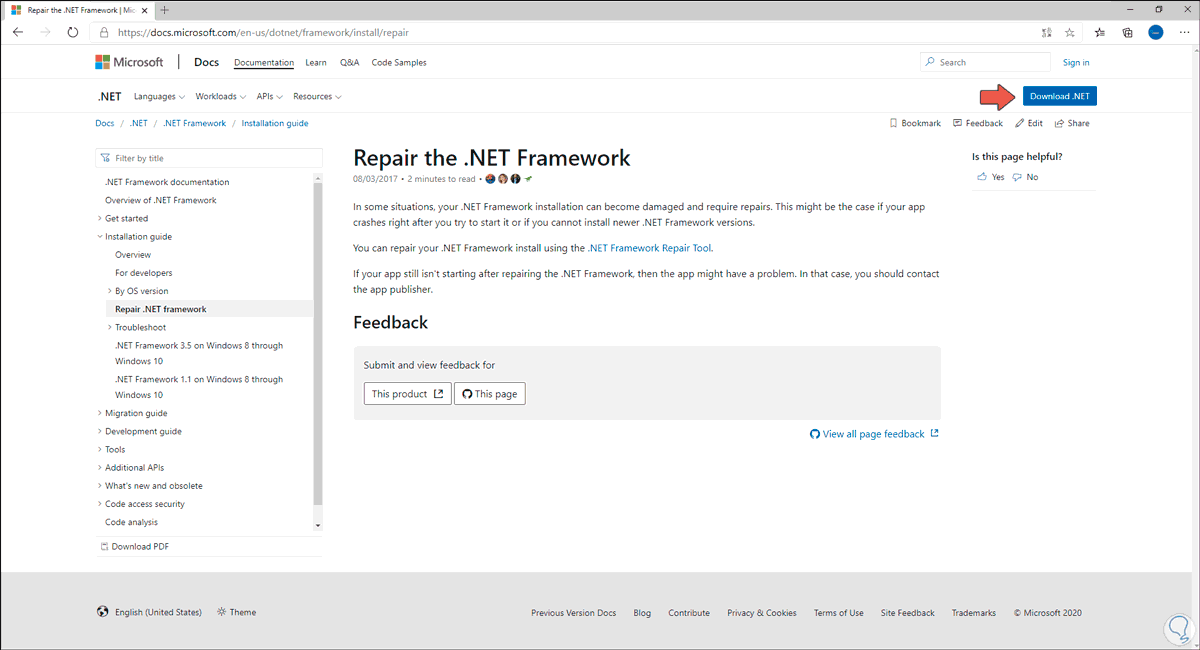Select Code Samples in the top menu
Image resolution: width=1200 pixels, height=650 pixels.
pyautogui.click(x=399, y=62)
